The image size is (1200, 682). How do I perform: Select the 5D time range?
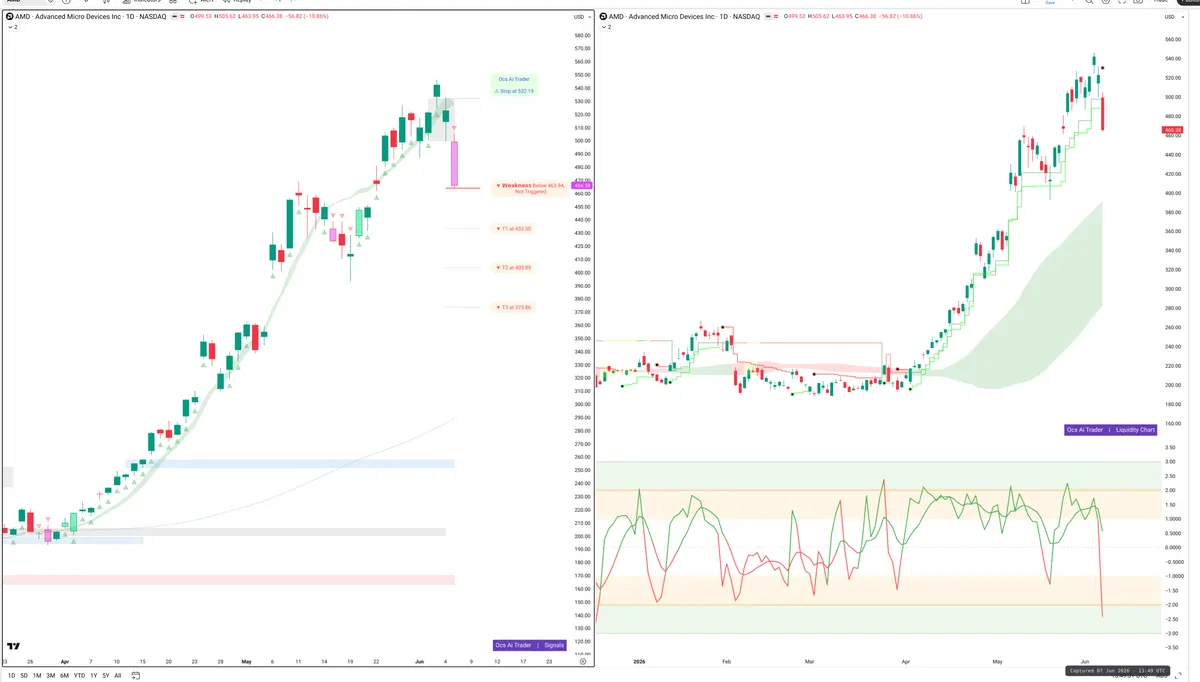[x=24, y=675]
